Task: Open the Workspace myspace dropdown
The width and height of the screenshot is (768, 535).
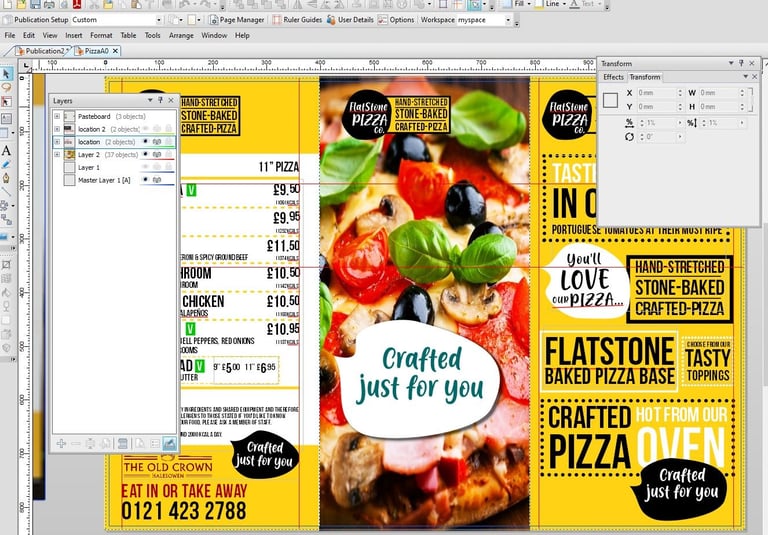Action: click(x=508, y=20)
